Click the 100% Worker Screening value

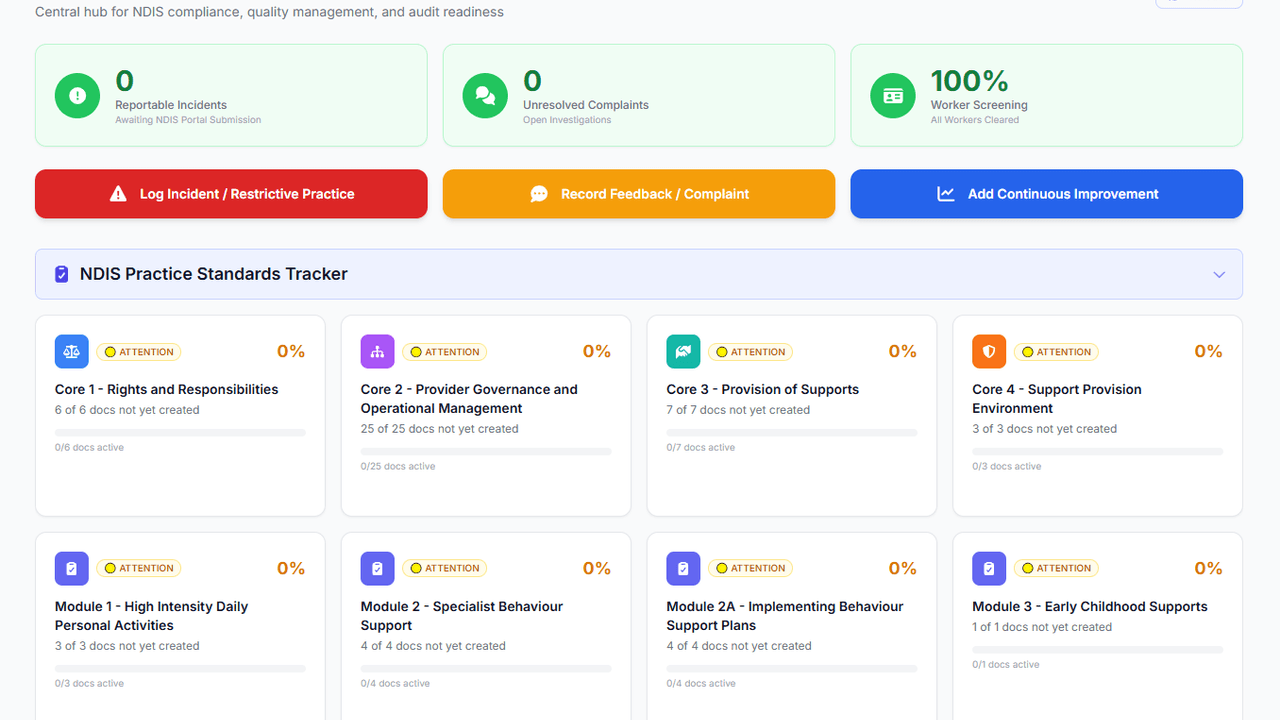coord(969,81)
